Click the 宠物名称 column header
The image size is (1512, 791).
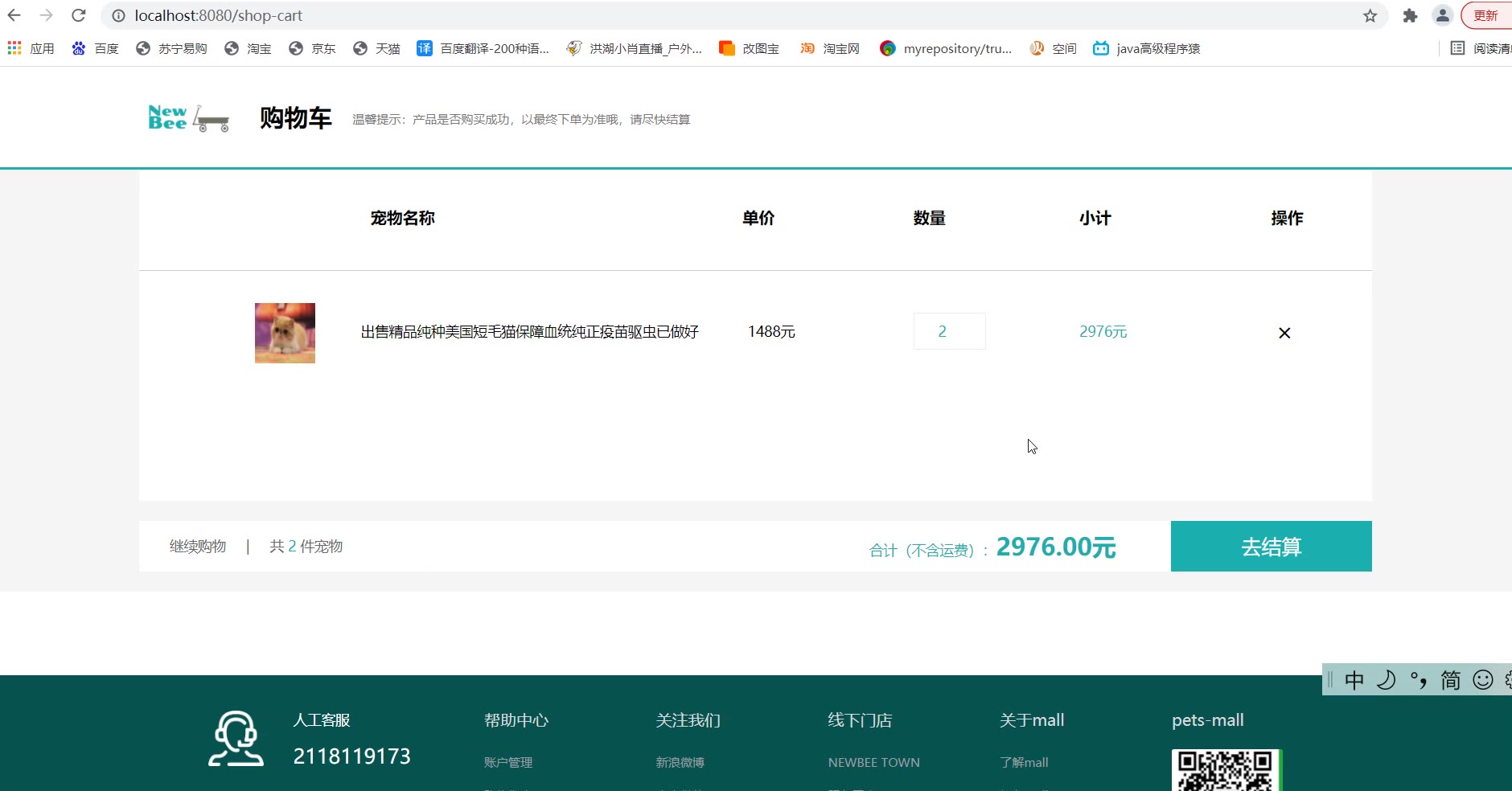click(x=402, y=218)
